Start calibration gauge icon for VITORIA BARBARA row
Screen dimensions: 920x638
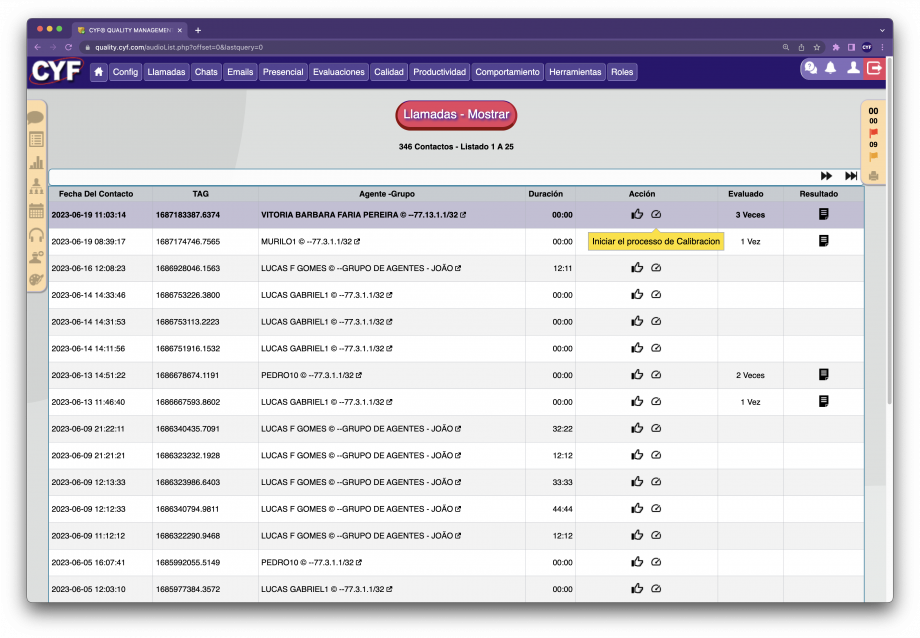click(656, 214)
